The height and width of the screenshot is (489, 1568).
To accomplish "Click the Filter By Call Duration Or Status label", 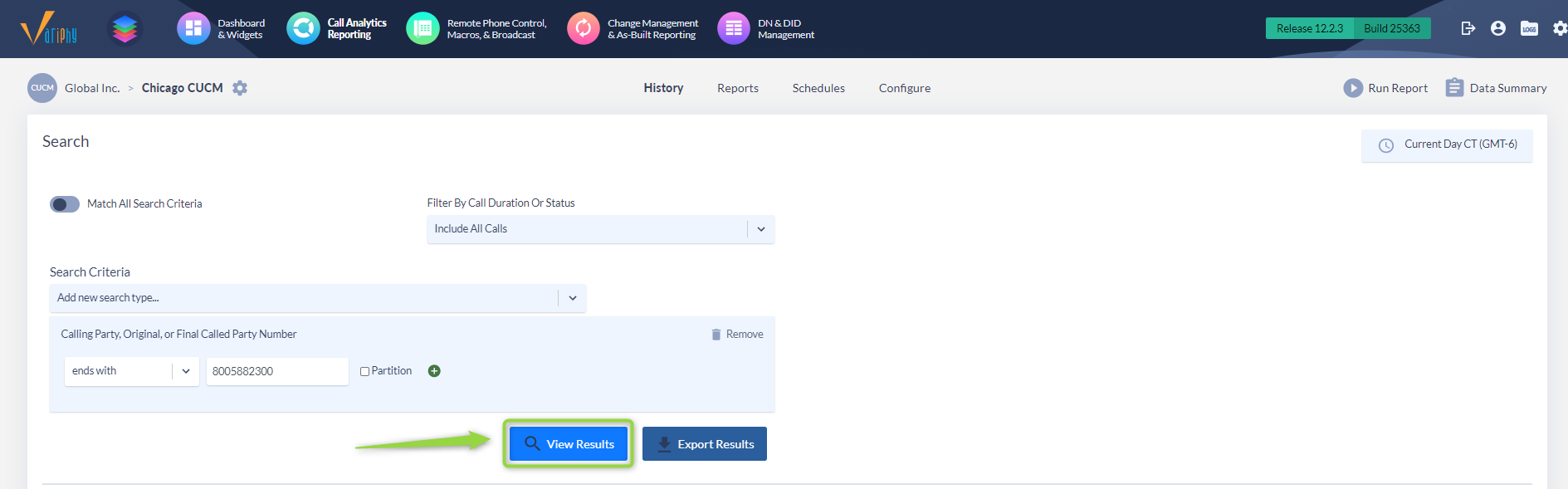I will (x=501, y=203).
